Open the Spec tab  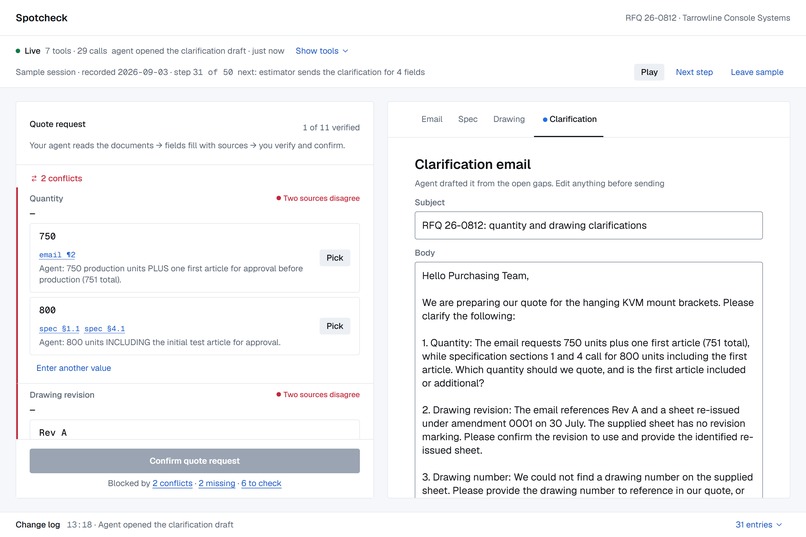click(x=468, y=119)
